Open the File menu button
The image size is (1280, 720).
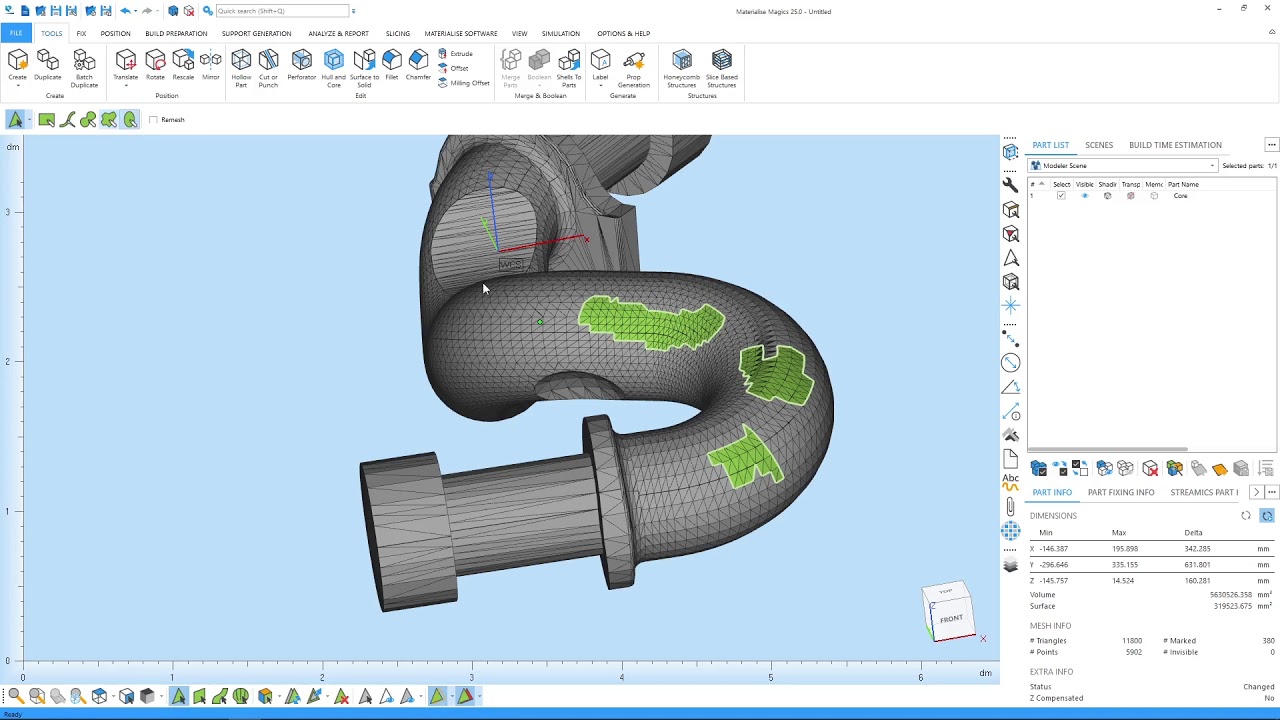[x=16, y=34]
